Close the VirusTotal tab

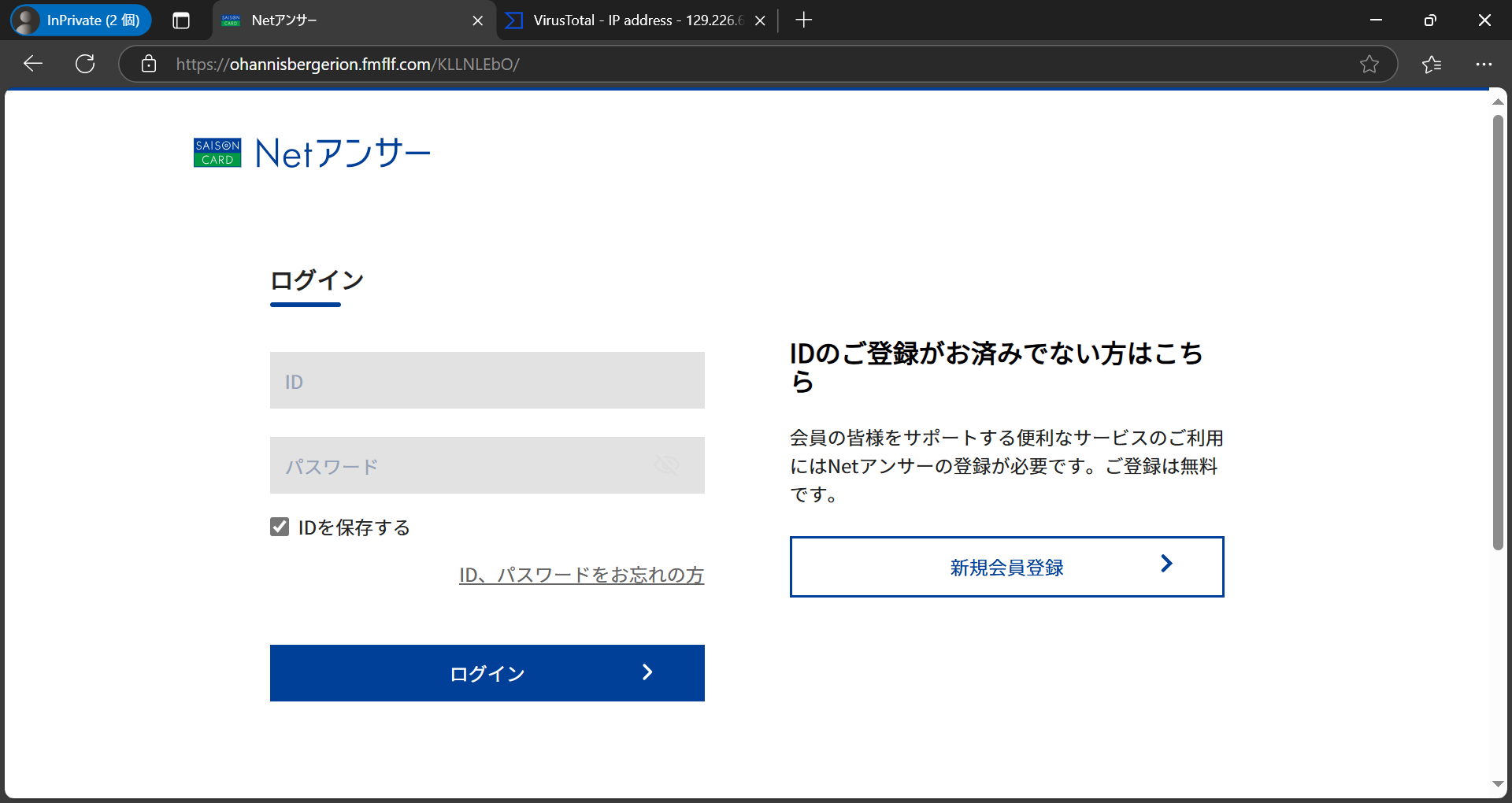point(760,20)
